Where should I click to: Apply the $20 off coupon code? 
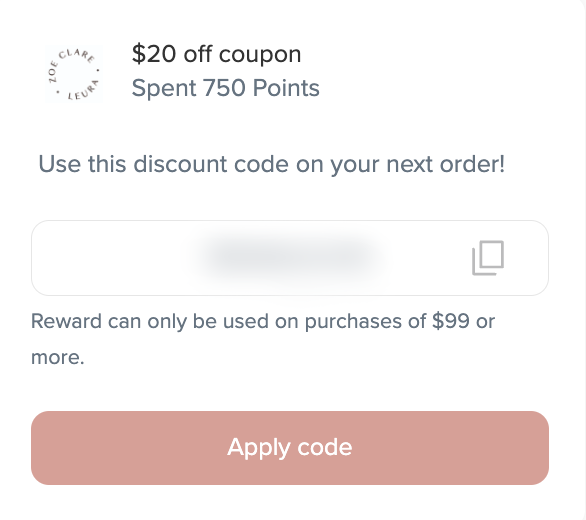click(290, 448)
